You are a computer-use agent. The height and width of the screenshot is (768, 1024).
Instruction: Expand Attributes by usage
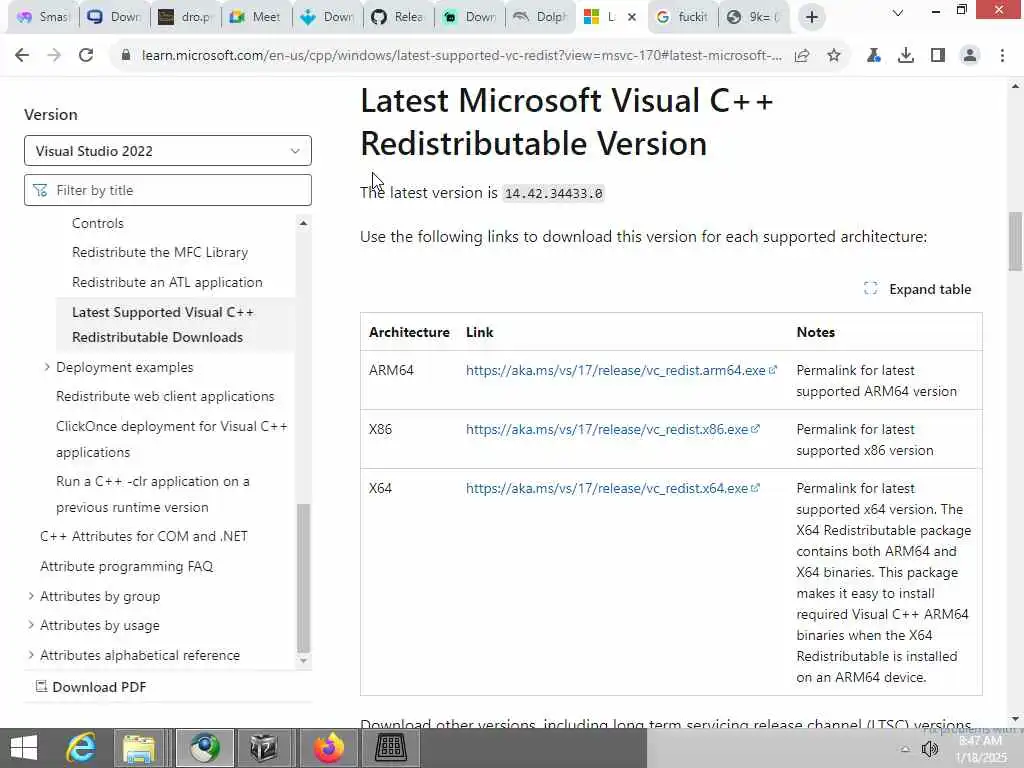(x=31, y=625)
